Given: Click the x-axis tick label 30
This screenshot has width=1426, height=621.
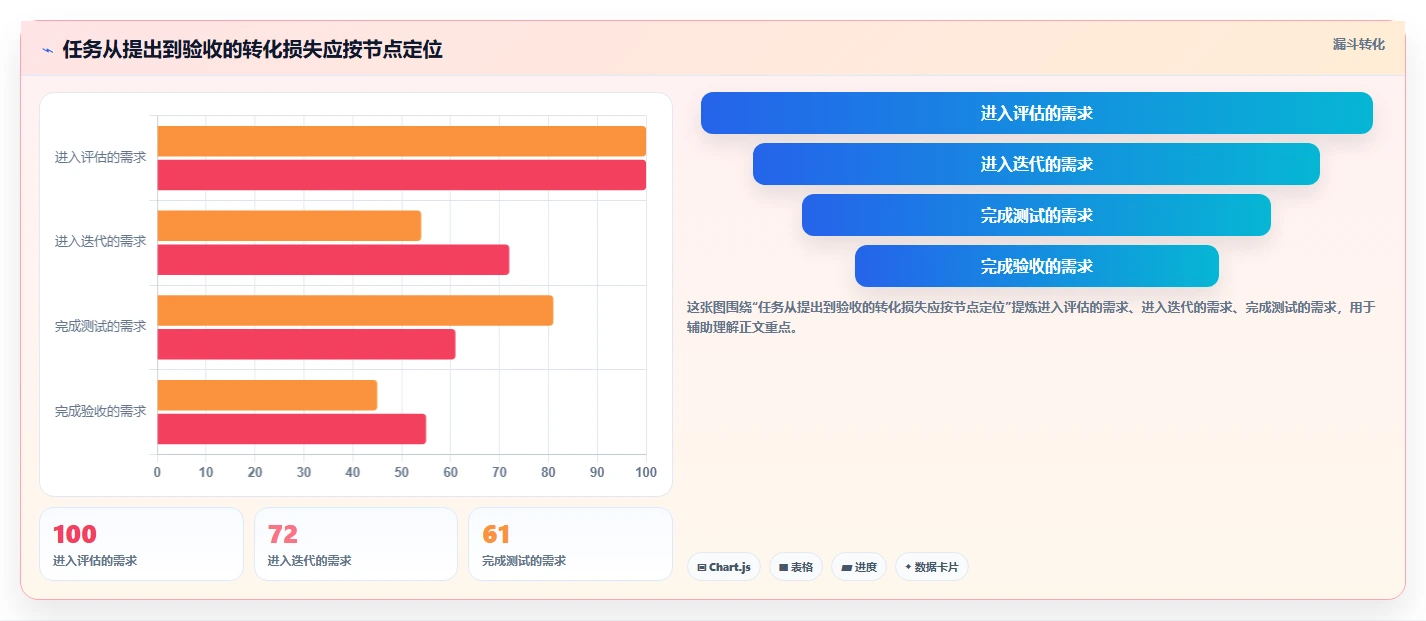Looking at the screenshot, I should click(x=304, y=472).
